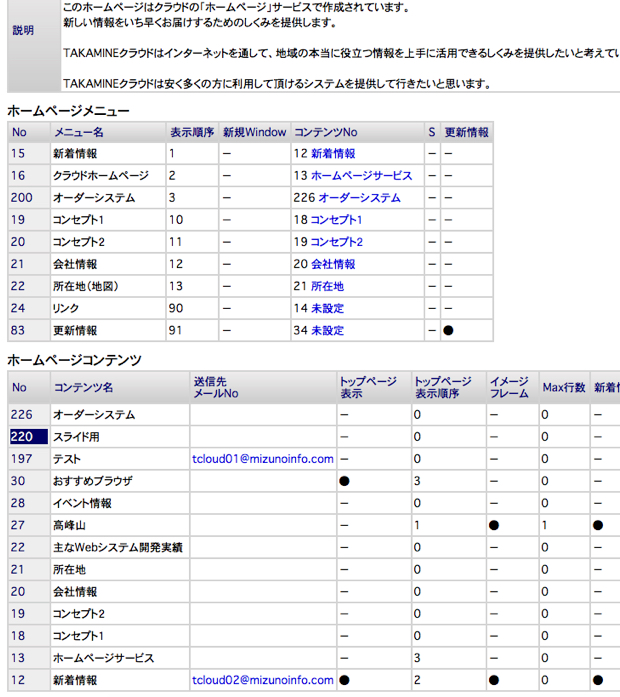Select menu number 15 in the menu table

point(18,154)
